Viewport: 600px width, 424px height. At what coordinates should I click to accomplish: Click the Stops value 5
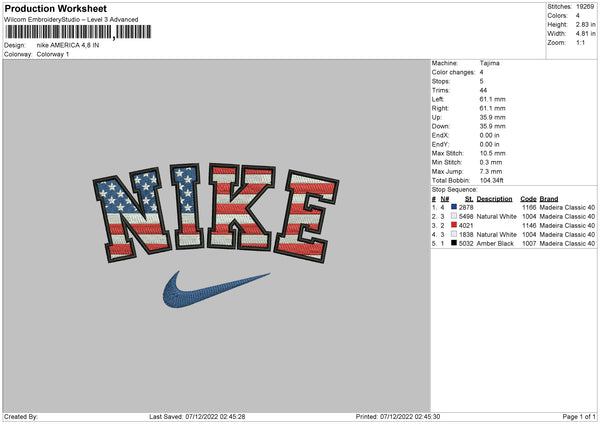click(481, 81)
